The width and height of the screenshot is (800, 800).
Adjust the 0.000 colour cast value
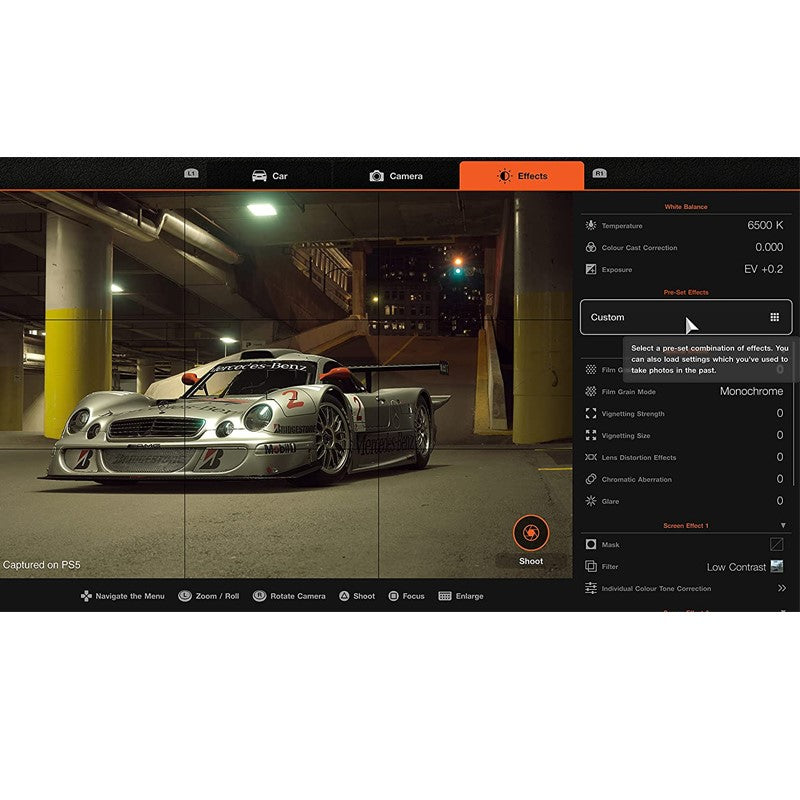[769, 247]
